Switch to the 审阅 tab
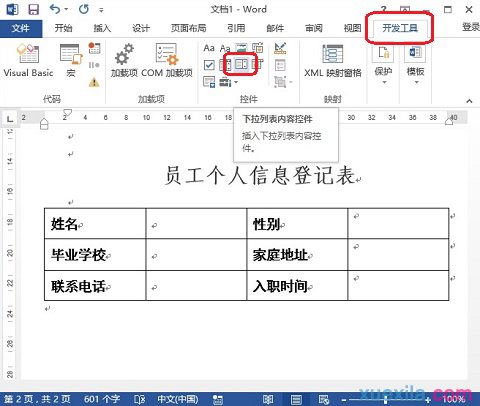The height and width of the screenshot is (406, 480). pos(314,28)
